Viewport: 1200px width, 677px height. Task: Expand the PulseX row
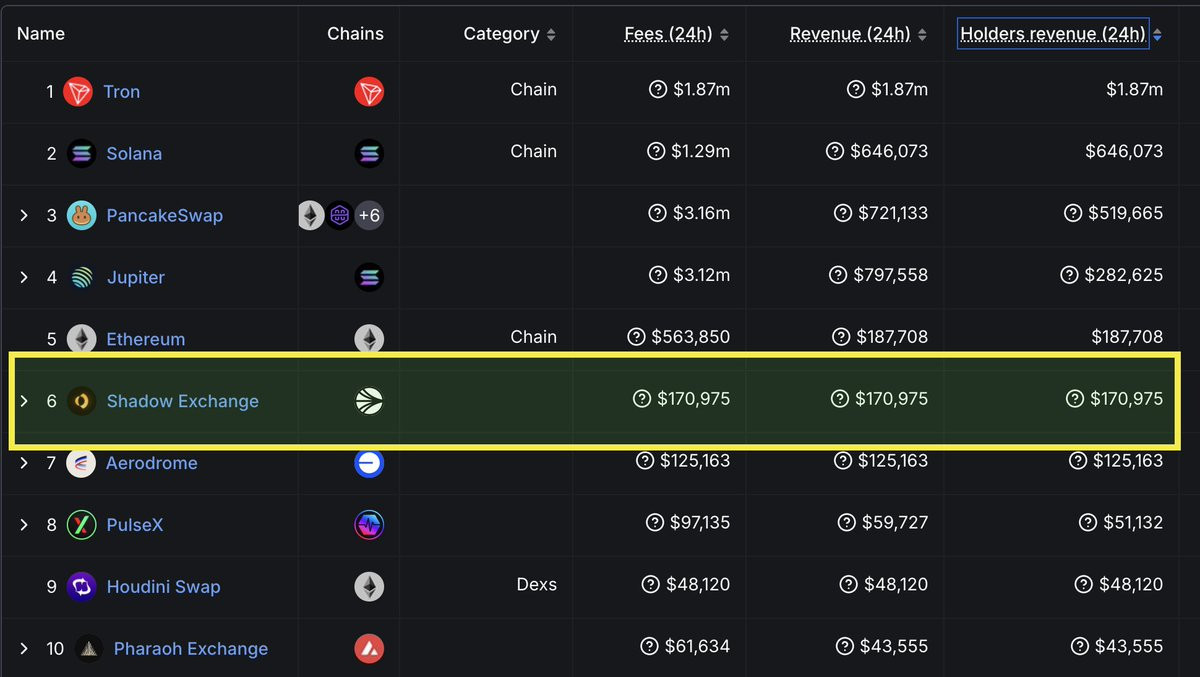tap(24, 525)
